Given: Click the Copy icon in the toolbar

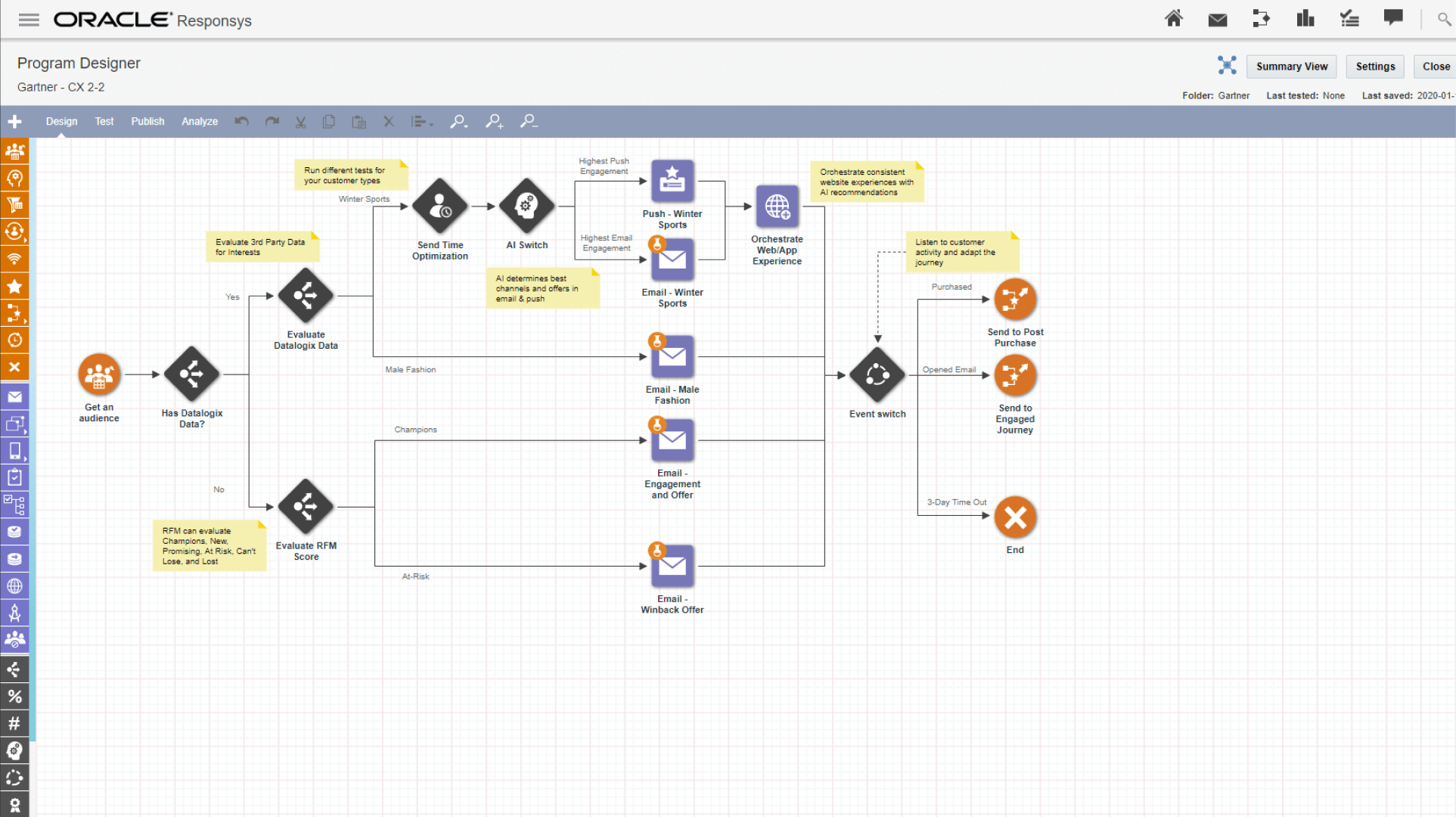Looking at the screenshot, I should pyautogui.click(x=328, y=121).
